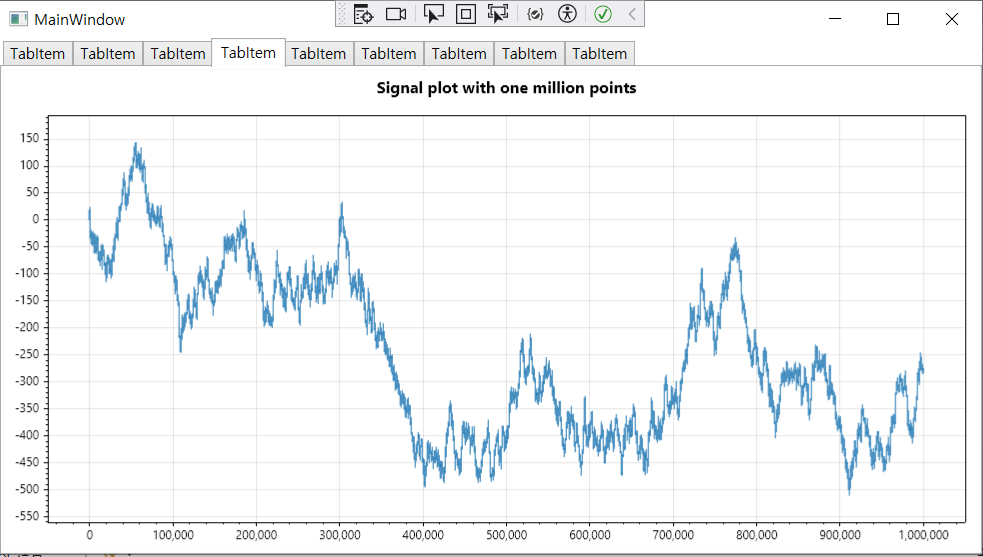Click the y-axis label '-550'
The image size is (983, 557).
tap(28, 516)
